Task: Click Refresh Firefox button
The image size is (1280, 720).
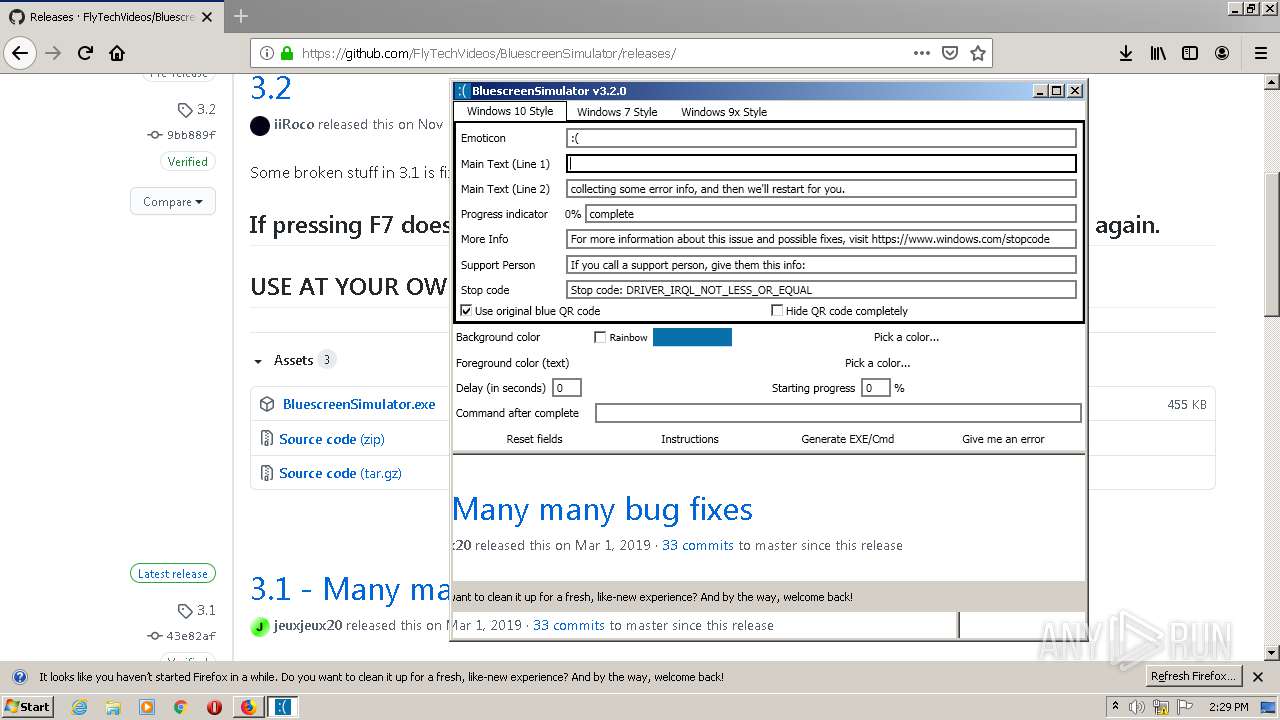Action: pyautogui.click(x=1194, y=676)
